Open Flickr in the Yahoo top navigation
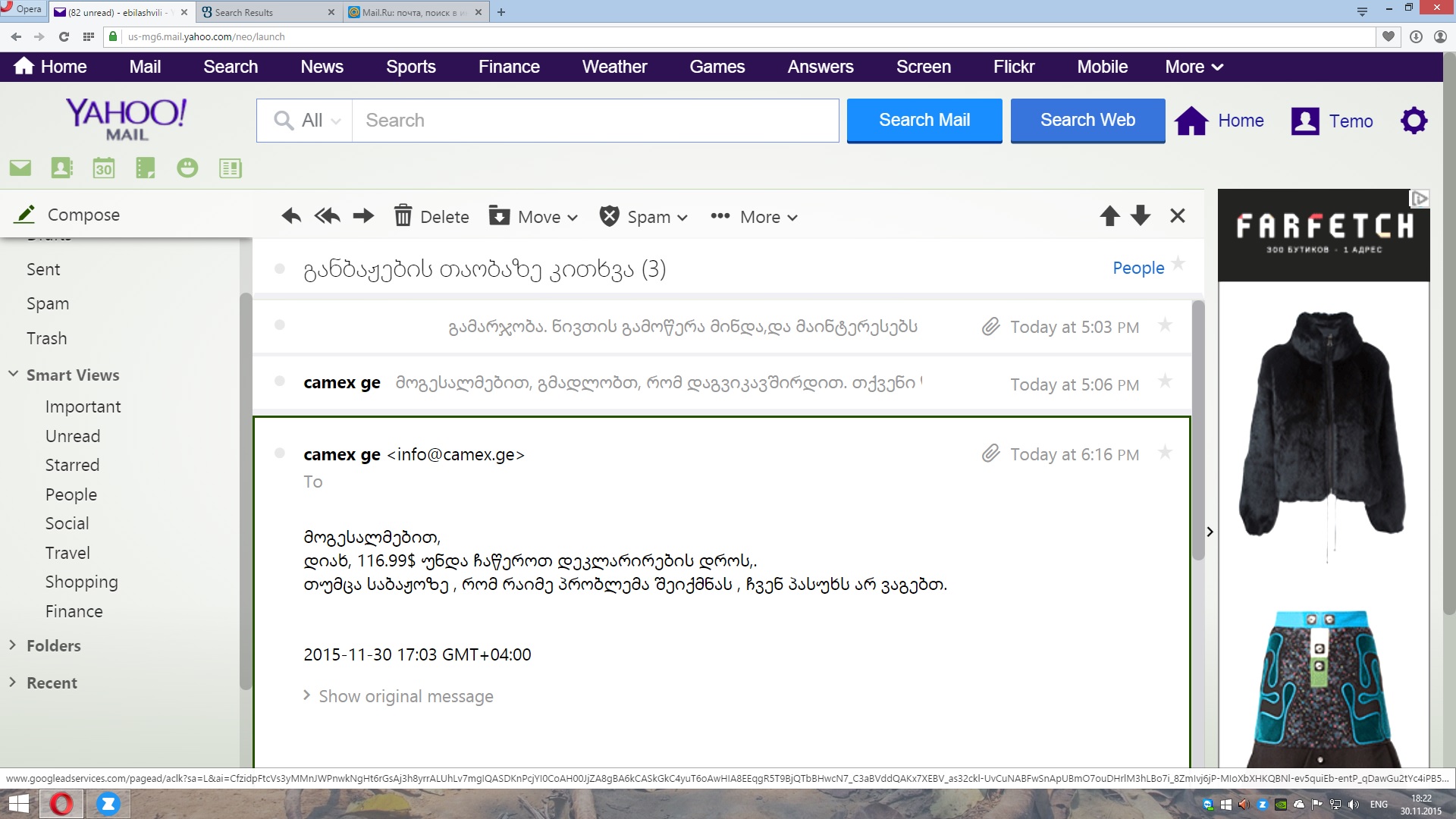Image resolution: width=1456 pixels, height=819 pixels. tap(1014, 67)
